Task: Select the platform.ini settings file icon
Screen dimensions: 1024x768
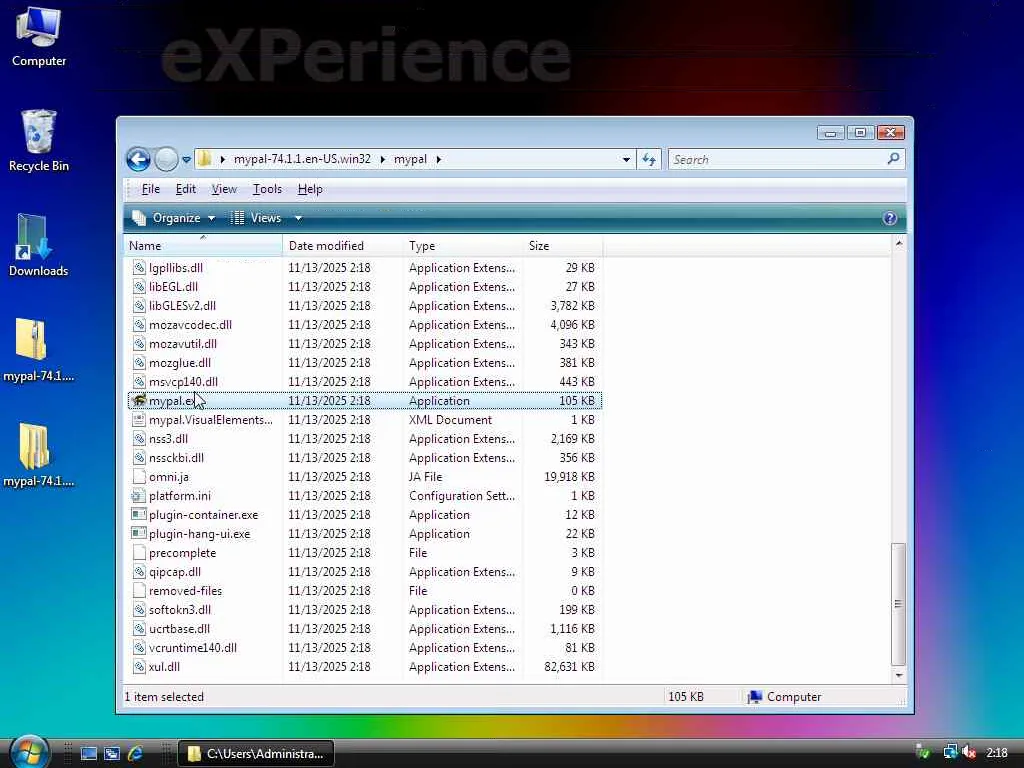Action: [138, 496]
